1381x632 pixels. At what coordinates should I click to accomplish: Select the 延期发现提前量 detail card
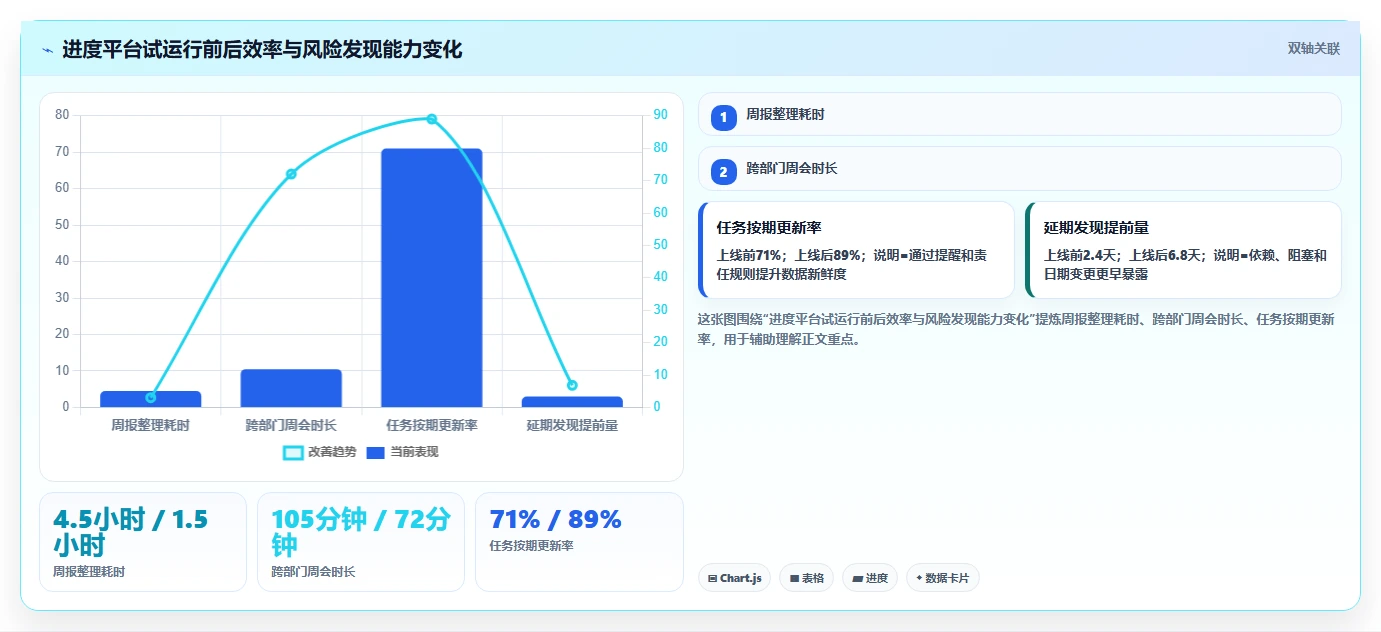pyautogui.click(x=1183, y=250)
